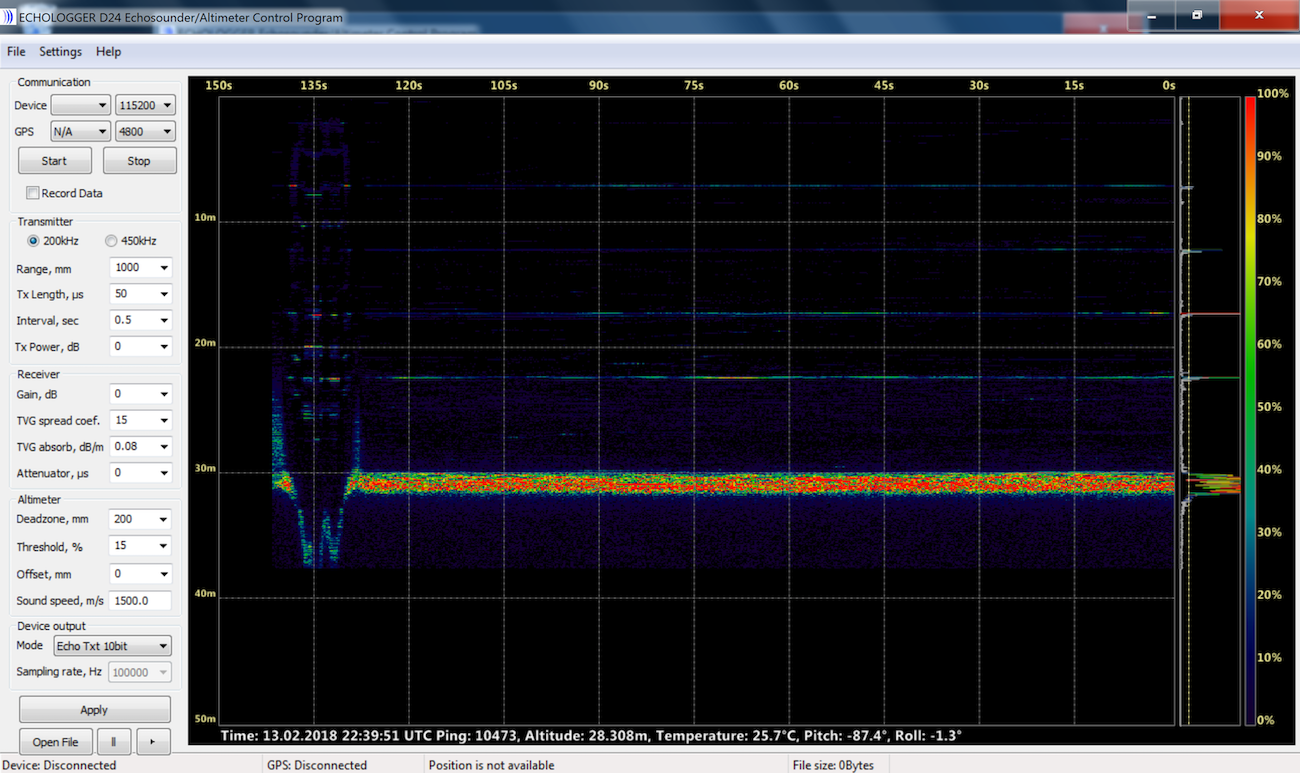Click the play arrow next to the pause button
The height and width of the screenshot is (773, 1300).
point(153,741)
